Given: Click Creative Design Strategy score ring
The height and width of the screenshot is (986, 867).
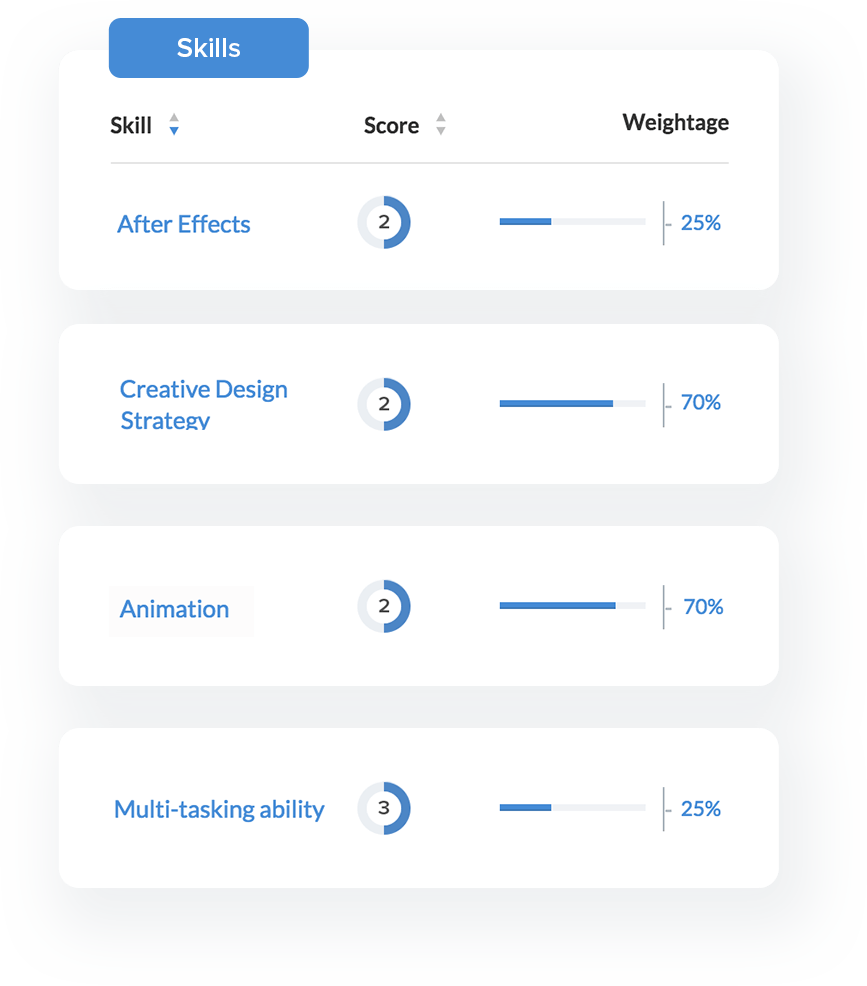Looking at the screenshot, I should (384, 404).
